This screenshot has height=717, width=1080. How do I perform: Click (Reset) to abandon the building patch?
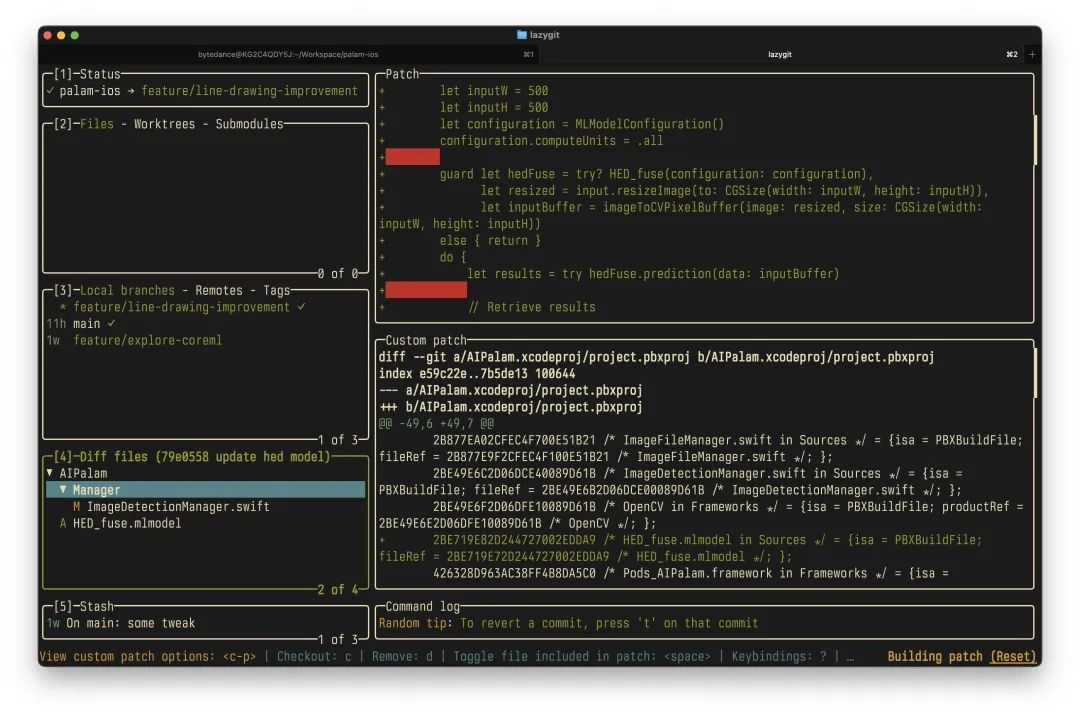(x=1013, y=656)
